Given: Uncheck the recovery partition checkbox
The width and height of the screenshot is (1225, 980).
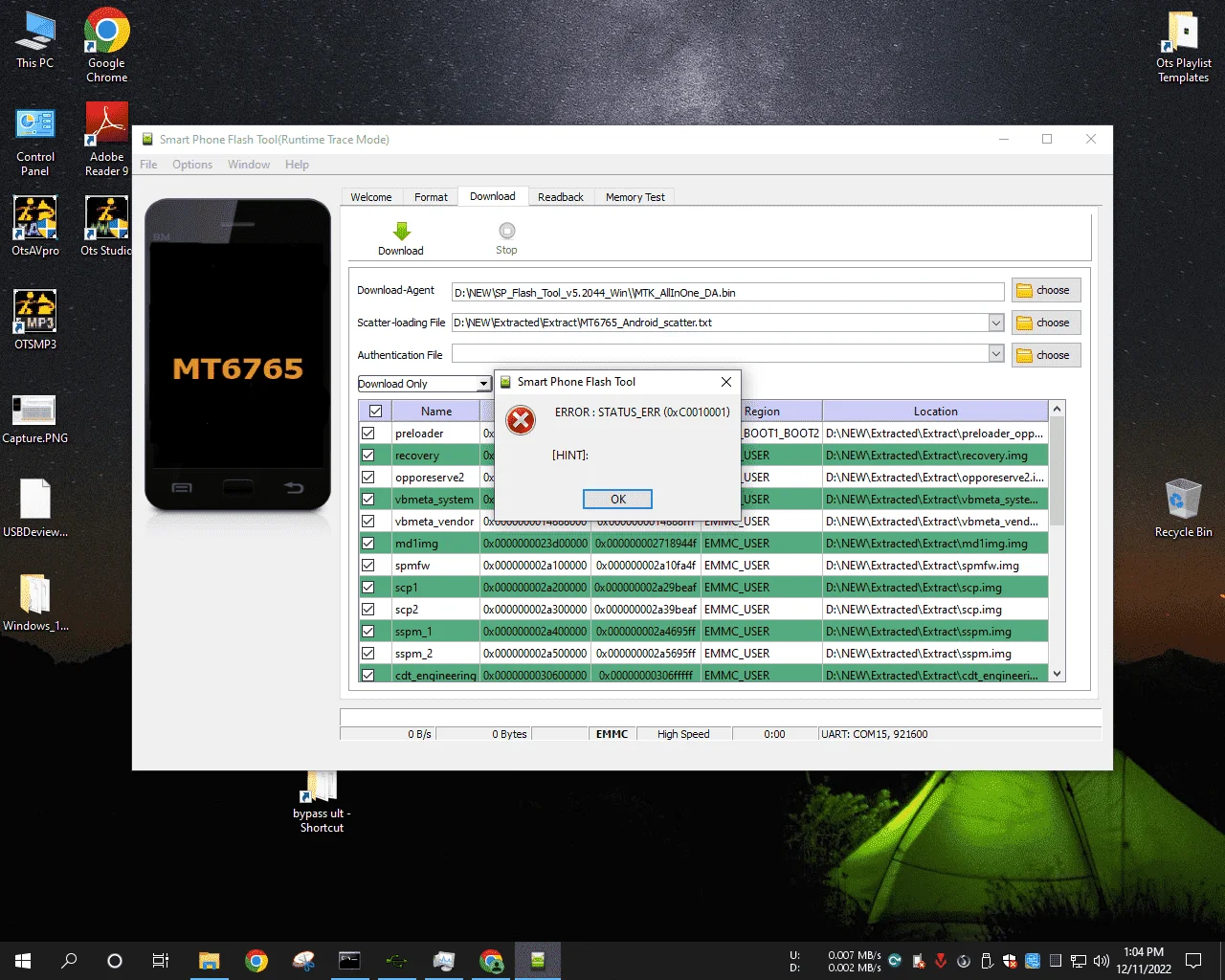Looking at the screenshot, I should (367, 456).
